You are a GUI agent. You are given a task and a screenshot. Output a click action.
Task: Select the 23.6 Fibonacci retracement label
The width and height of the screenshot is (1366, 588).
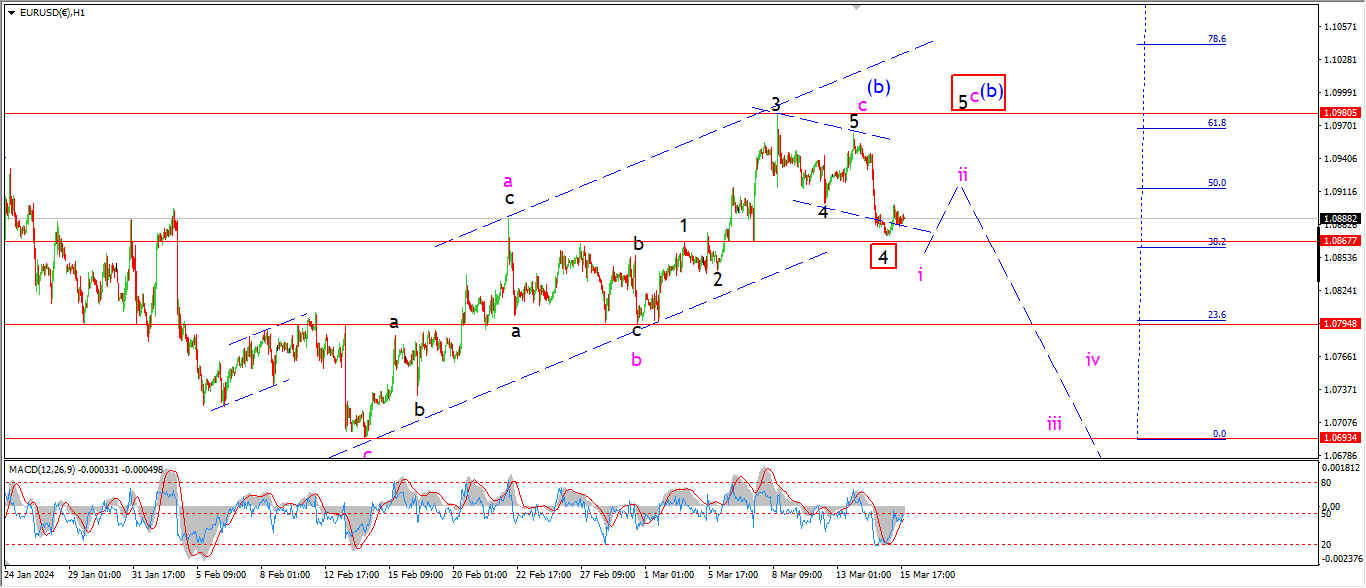click(1216, 315)
